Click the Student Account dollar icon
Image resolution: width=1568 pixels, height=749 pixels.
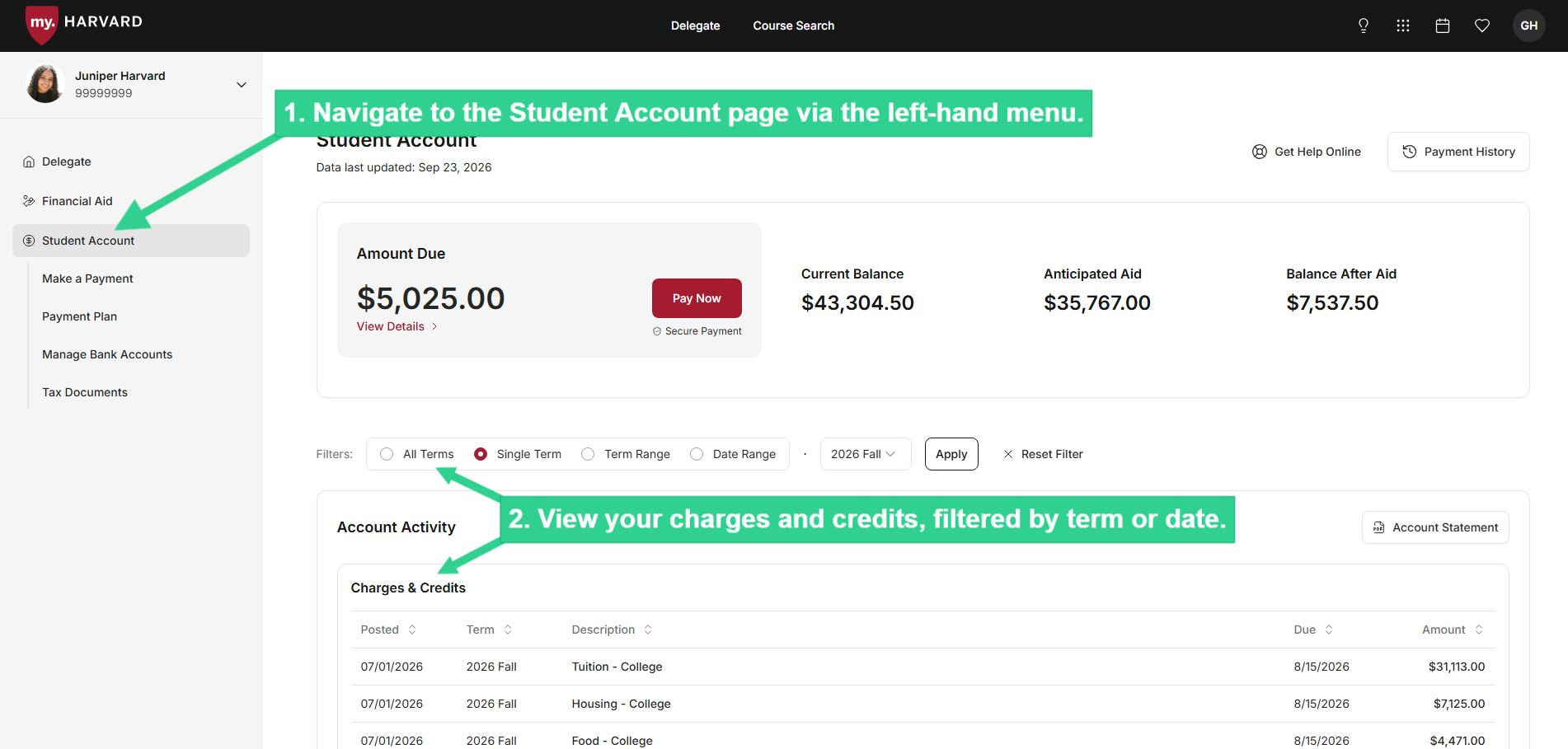[29, 241]
